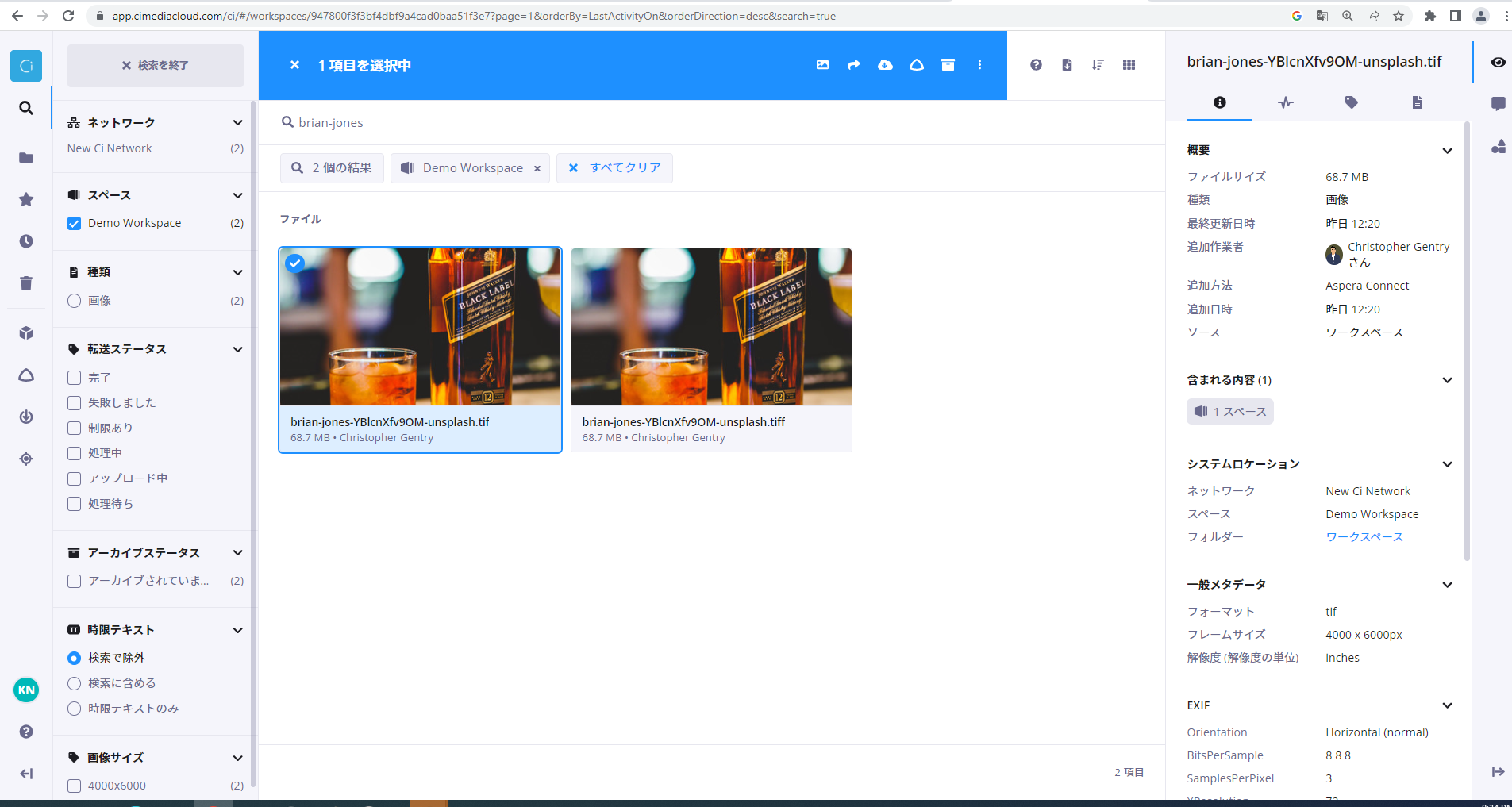Image resolution: width=1512 pixels, height=807 pixels.
Task: Check the 処理待ち checkbox
Action: 75,504
